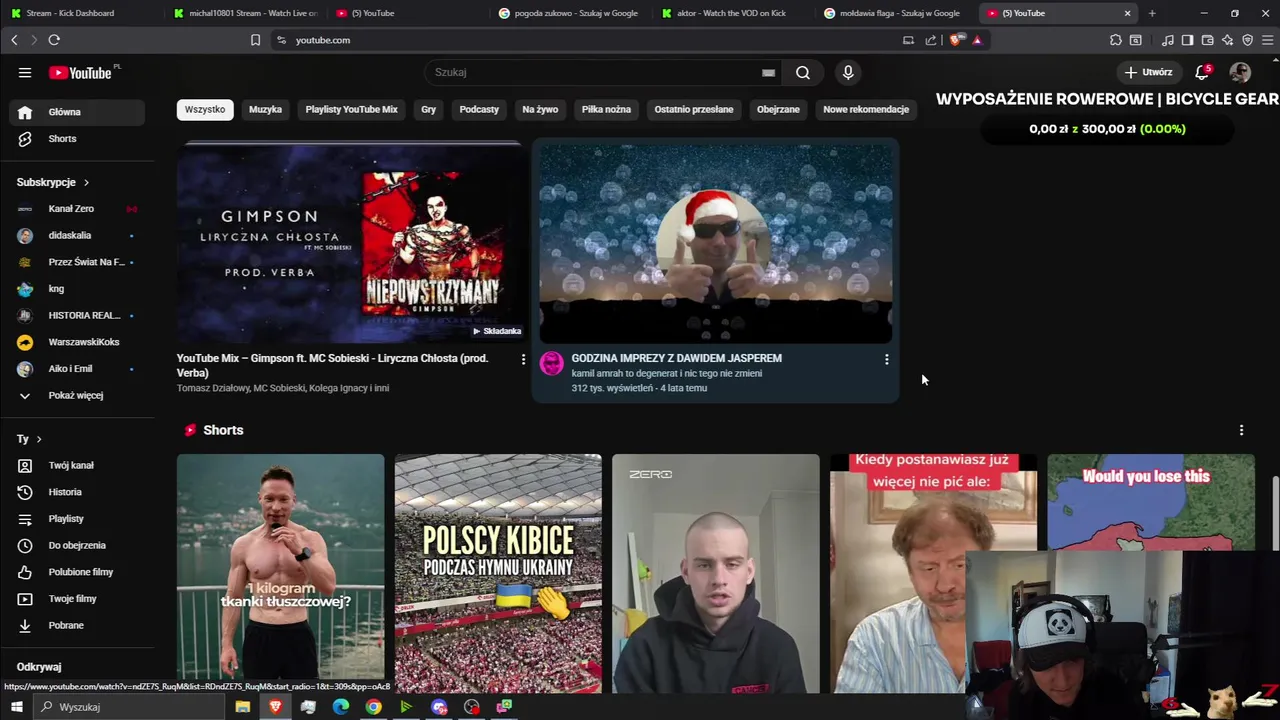
Task: Select the Gry filter chip
Action: tap(428, 109)
